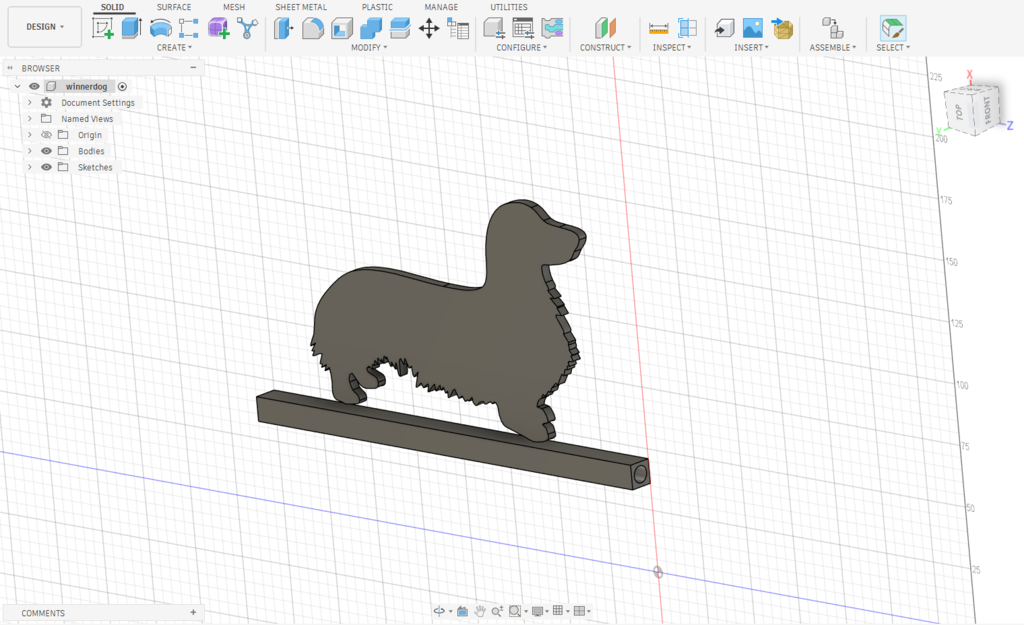Open the INSERT dropdown menu
1024x625 pixels.
point(751,48)
